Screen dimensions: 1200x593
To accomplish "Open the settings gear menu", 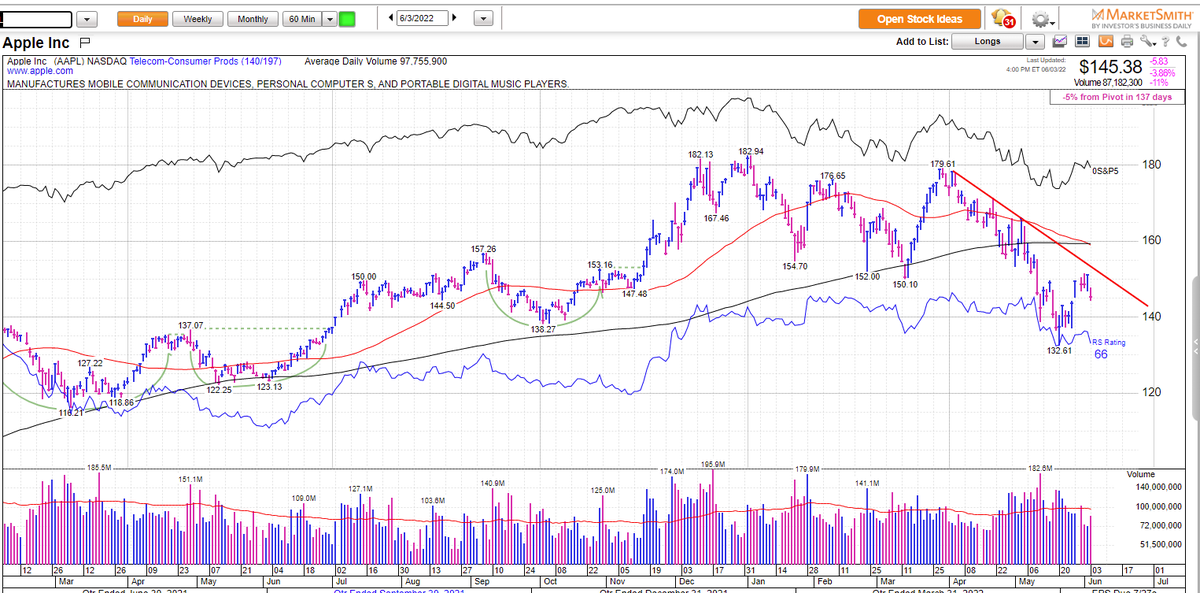I will click(1045, 19).
